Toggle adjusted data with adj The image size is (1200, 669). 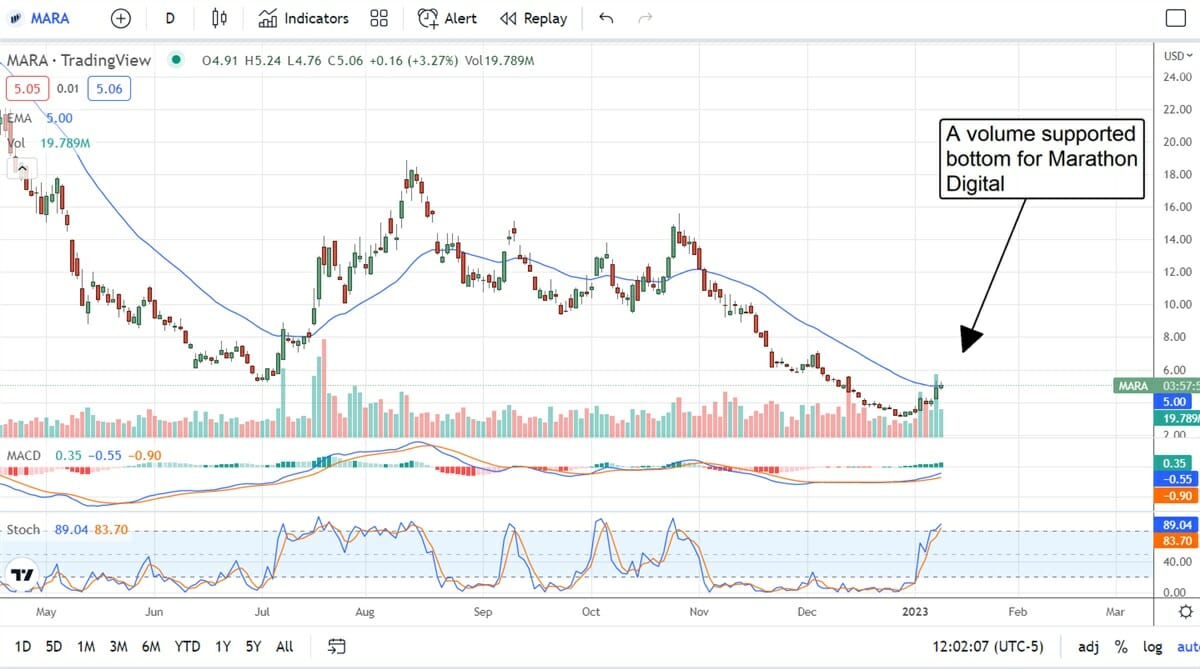(x=1088, y=646)
